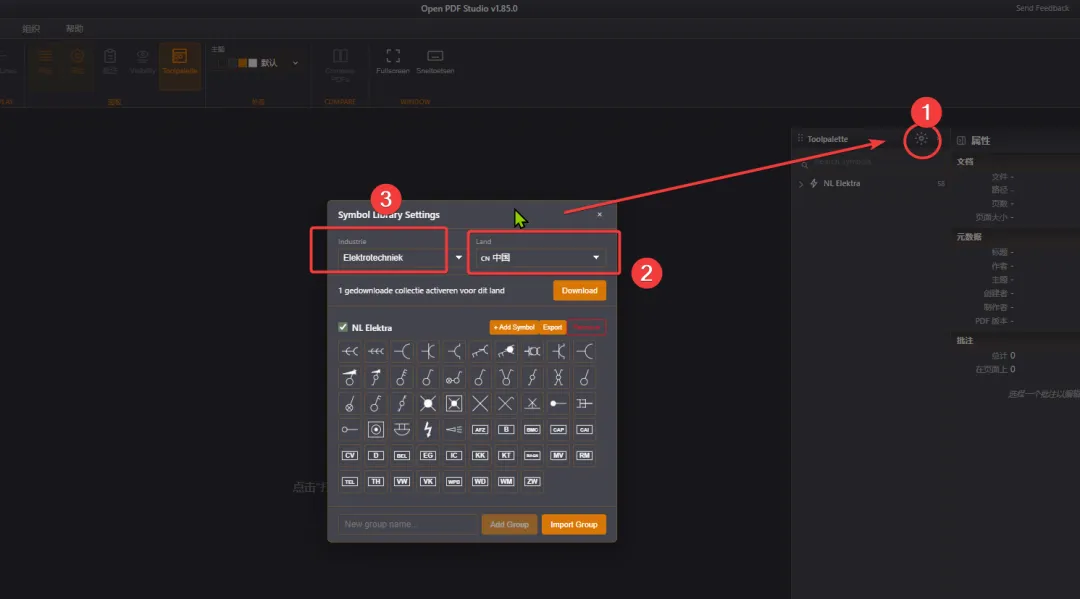Image resolution: width=1080 pixels, height=599 pixels.
Task: Click the Add Group button
Action: [x=509, y=525]
